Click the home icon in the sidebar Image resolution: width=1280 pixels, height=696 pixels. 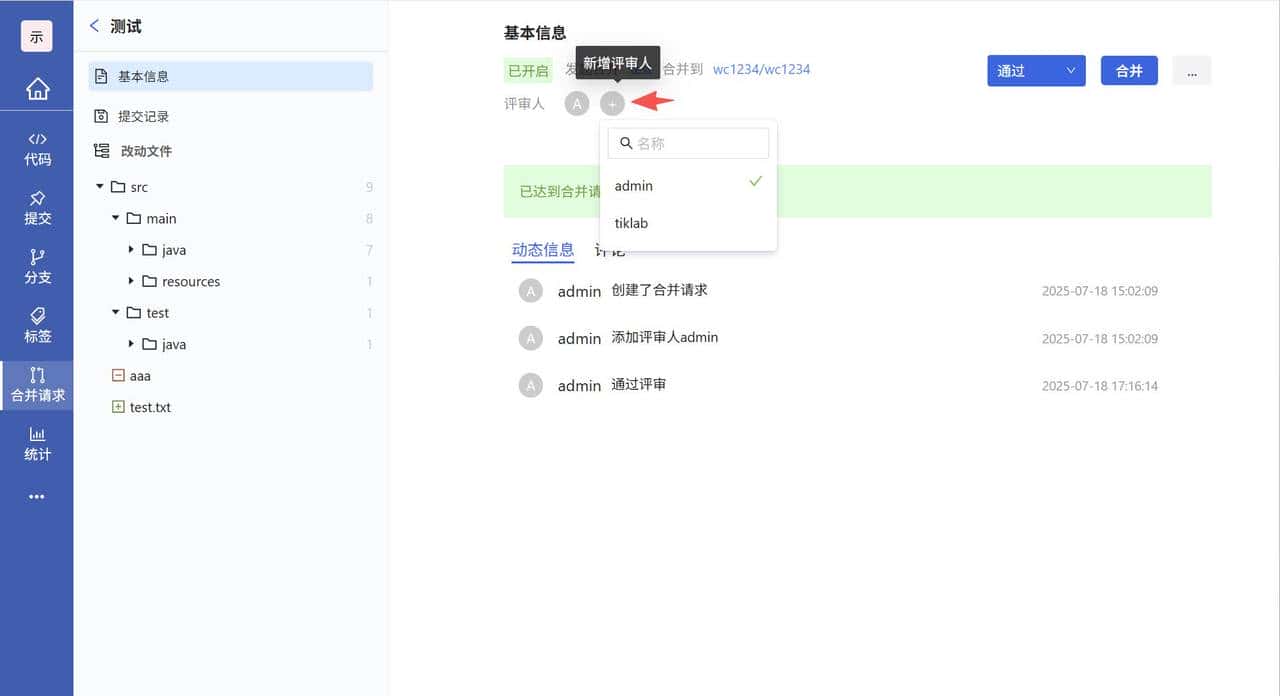pos(37,88)
